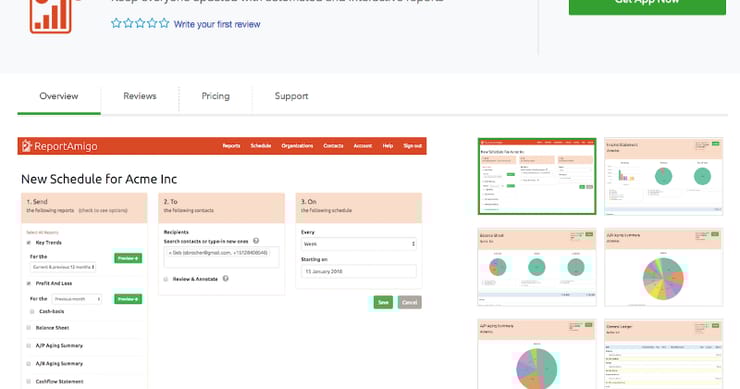The height and width of the screenshot is (389, 740).
Task: Give a one-star rating
Action: (x=116, y=23)
